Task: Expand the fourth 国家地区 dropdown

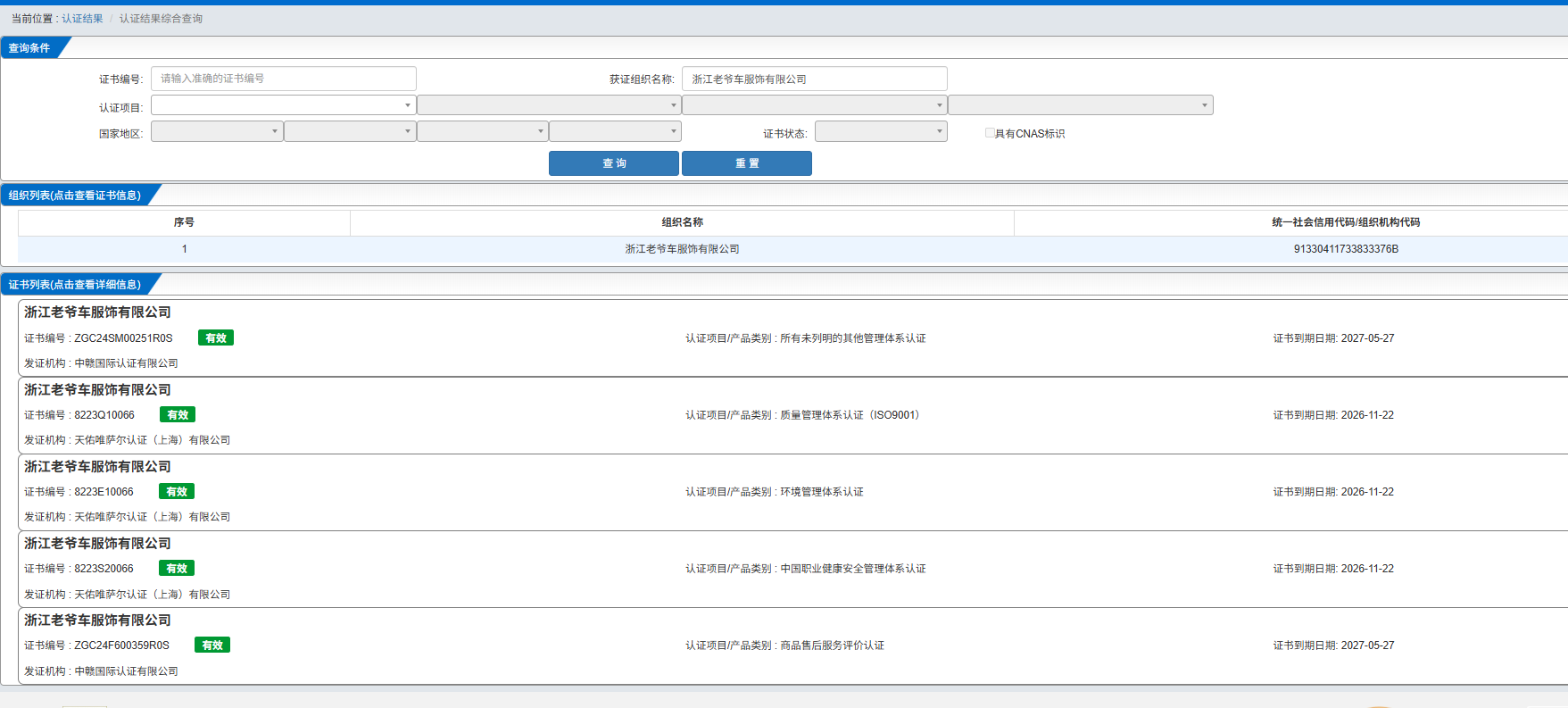Action: point(615,131)
